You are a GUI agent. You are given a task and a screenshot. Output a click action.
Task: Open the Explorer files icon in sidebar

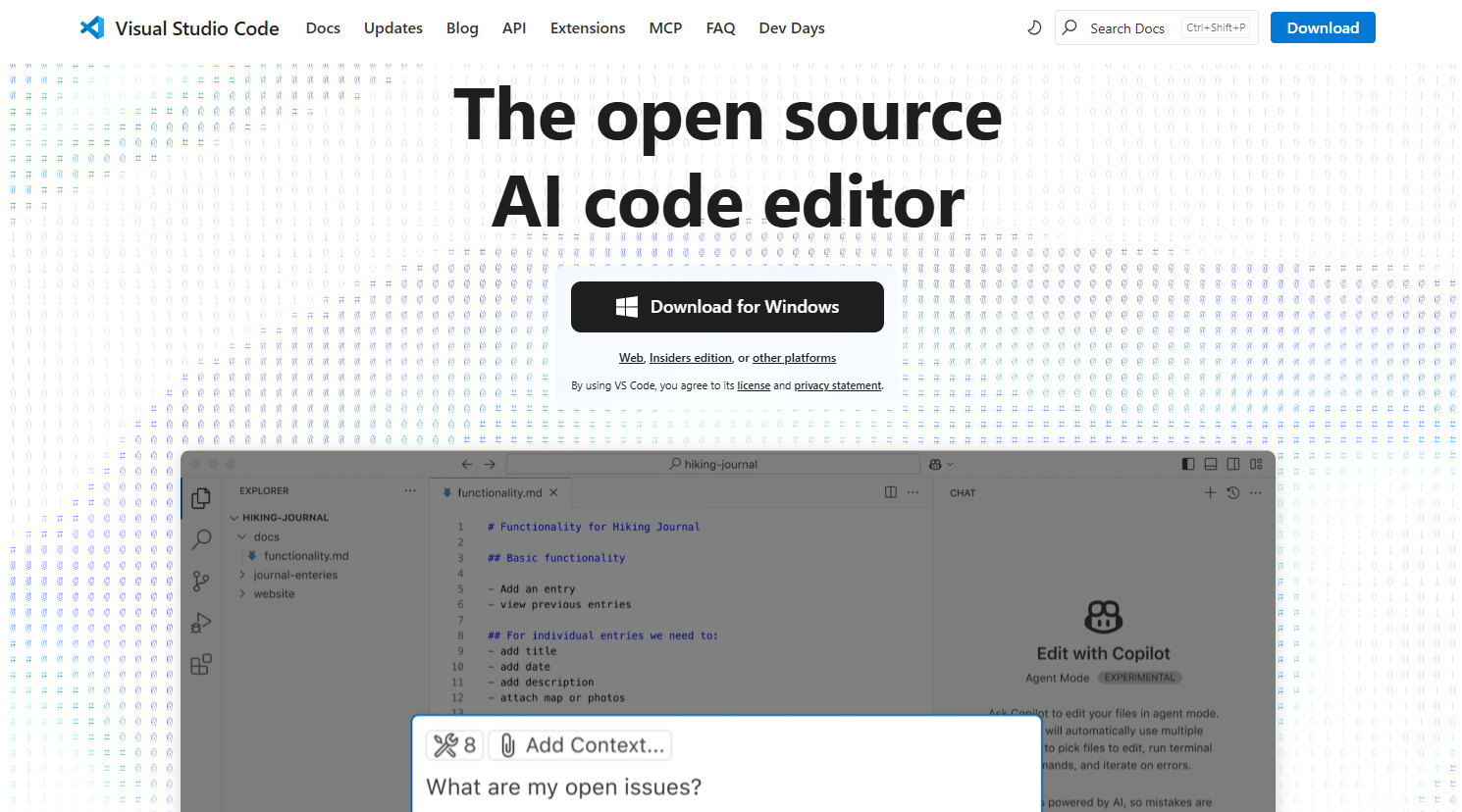click(x=201, y=498)
